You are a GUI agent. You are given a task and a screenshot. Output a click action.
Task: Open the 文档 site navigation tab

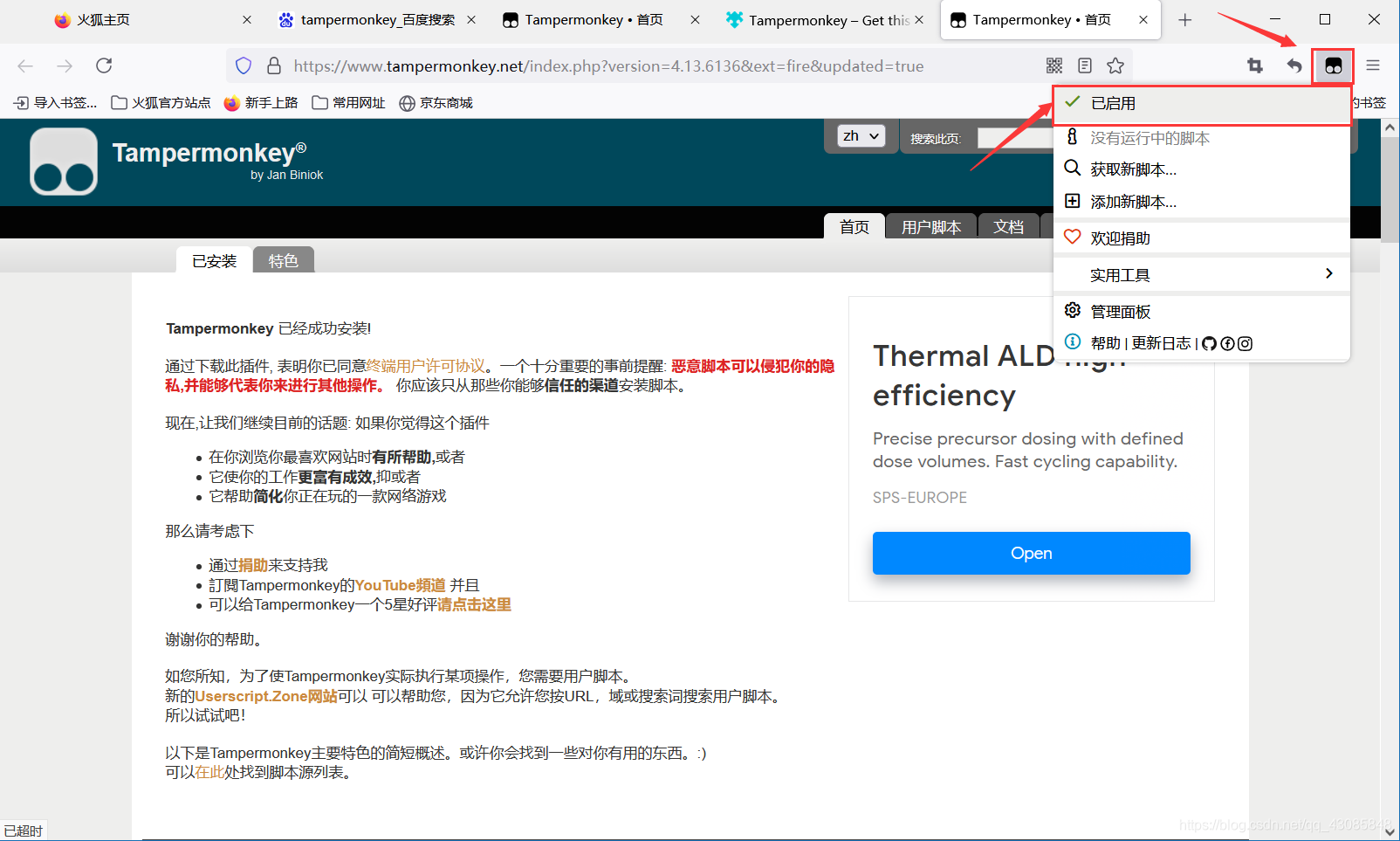click(x=1008, y=226)
